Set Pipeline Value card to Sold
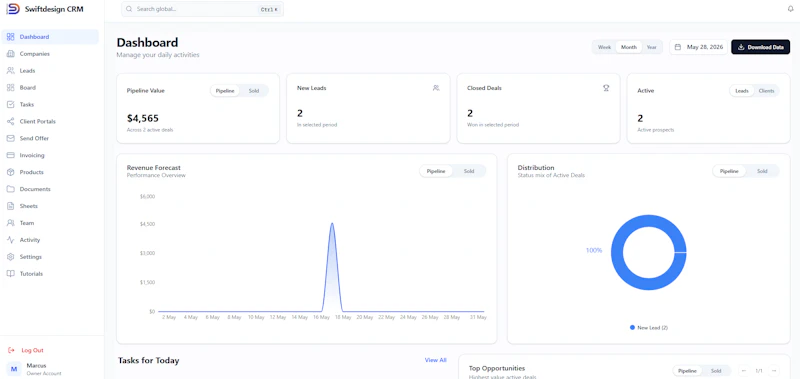The width and height of the screenshot is (800, 379). click(x=254, y=91)
